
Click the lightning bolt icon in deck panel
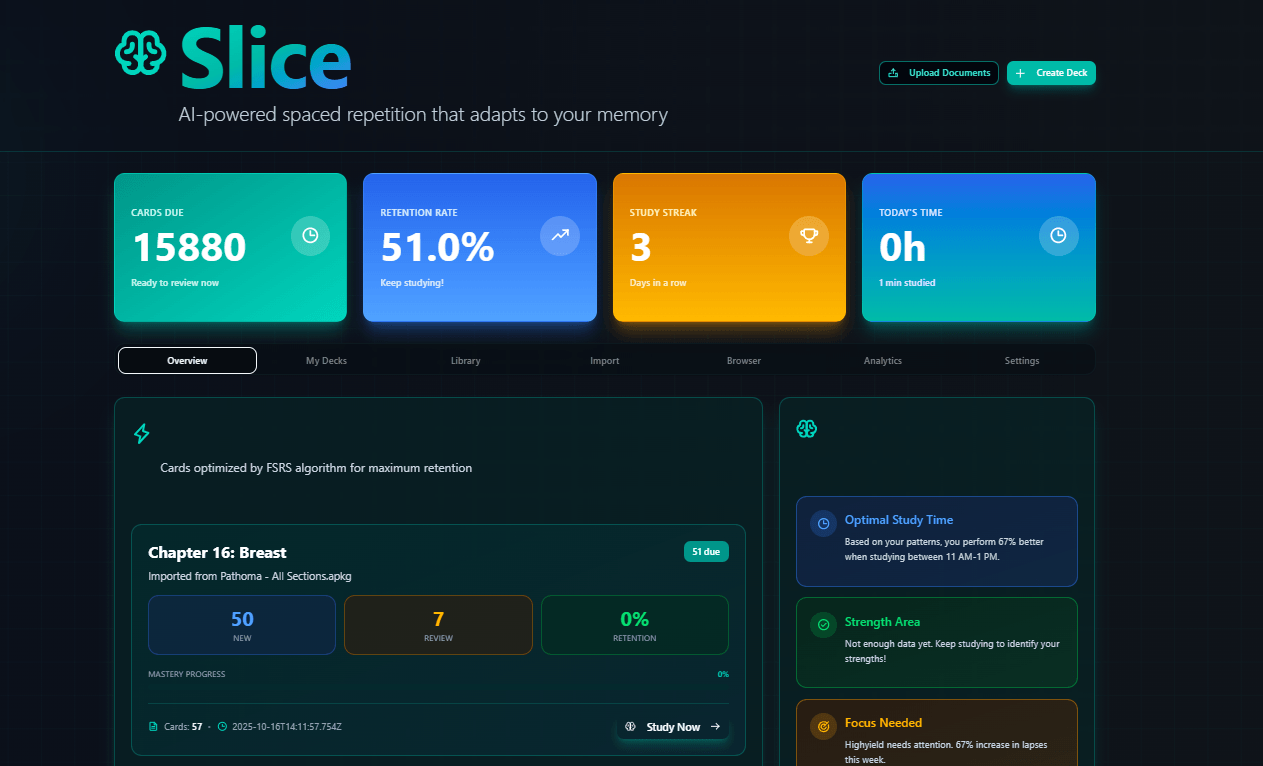[x=142, y=433]
